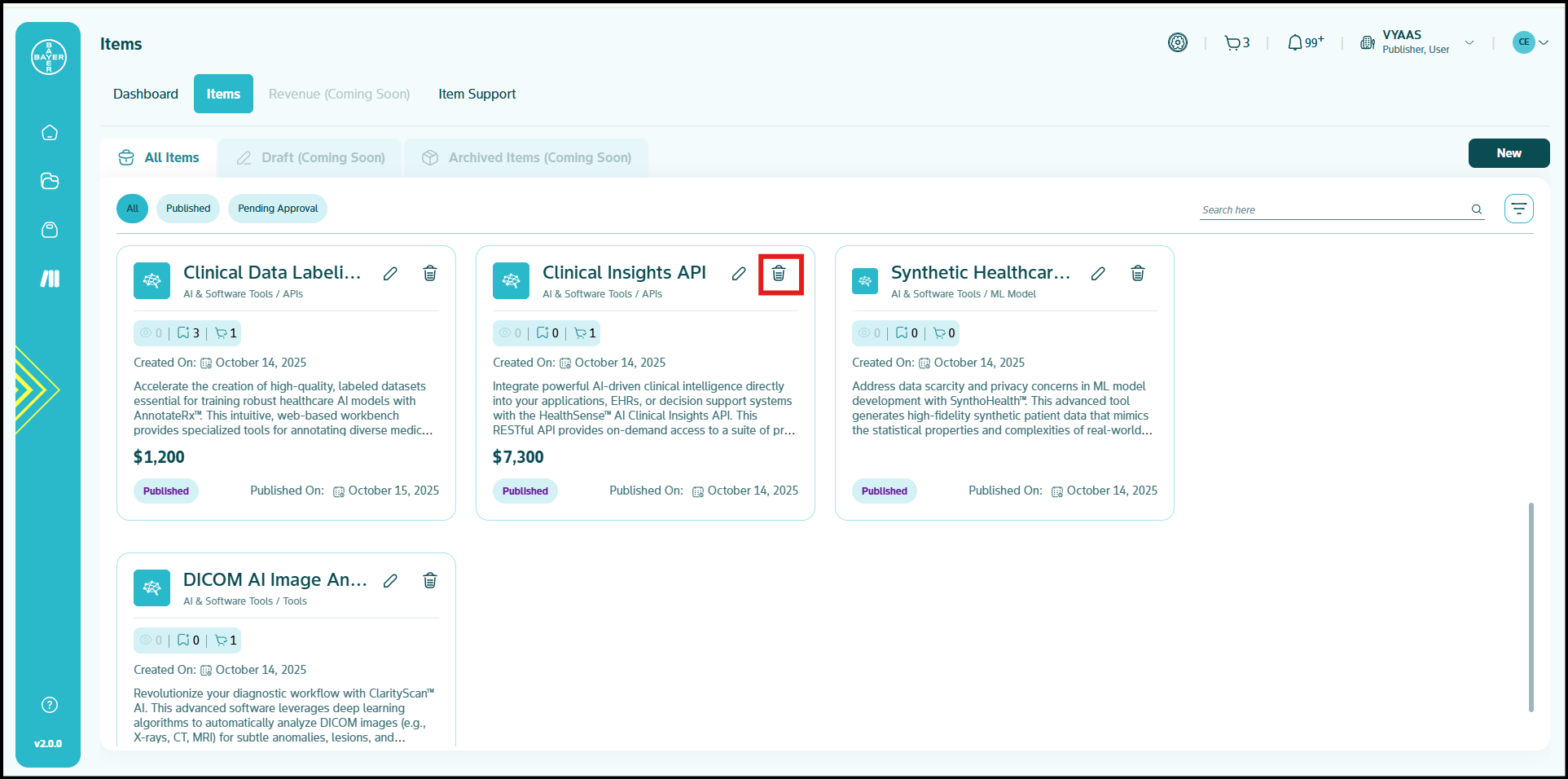Open the help icon in sidebar
The image size is (1568, 779).
click(x=50, y=705)
